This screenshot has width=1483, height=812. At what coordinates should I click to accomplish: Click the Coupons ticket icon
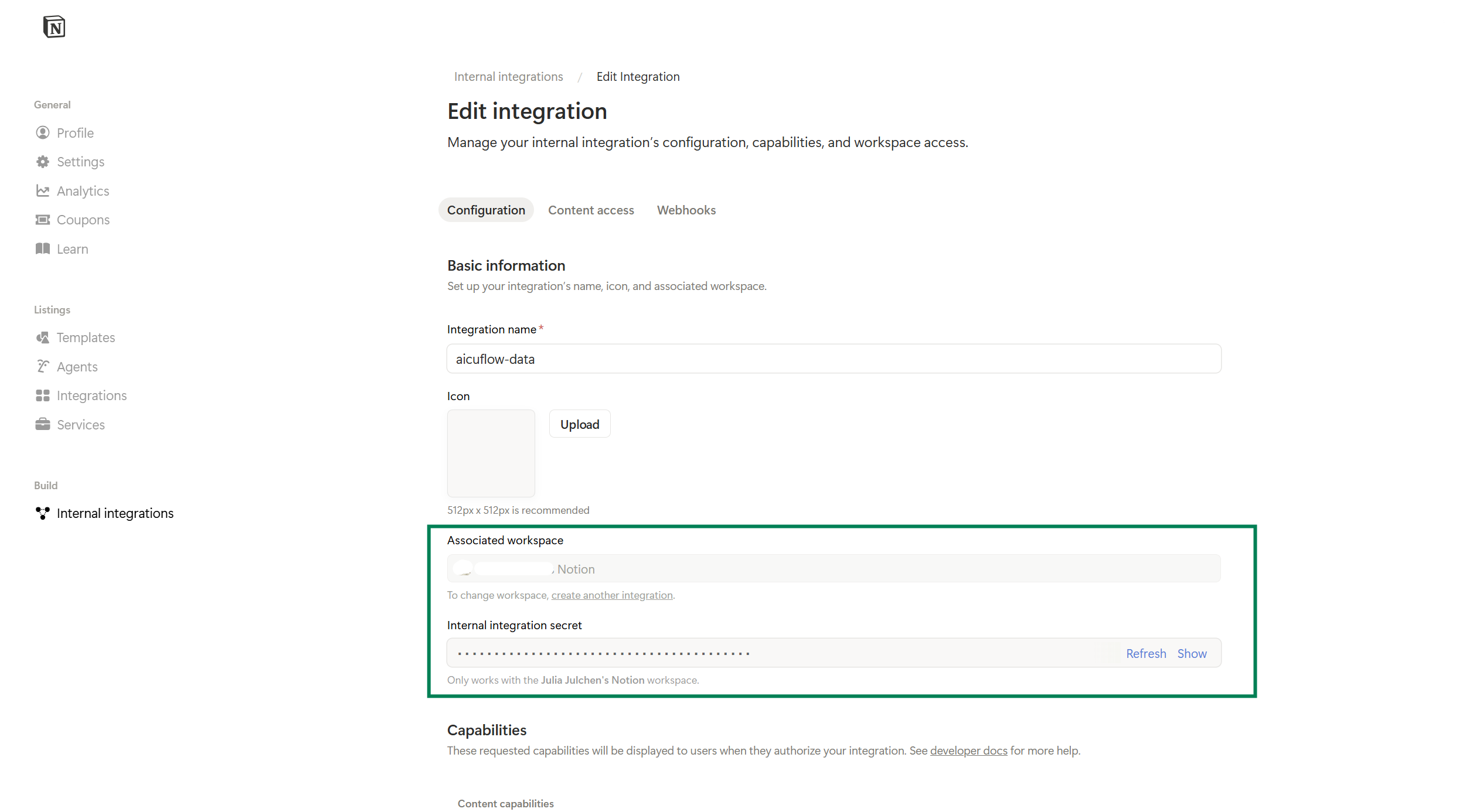pyautogui.click(x=42, y=220)
